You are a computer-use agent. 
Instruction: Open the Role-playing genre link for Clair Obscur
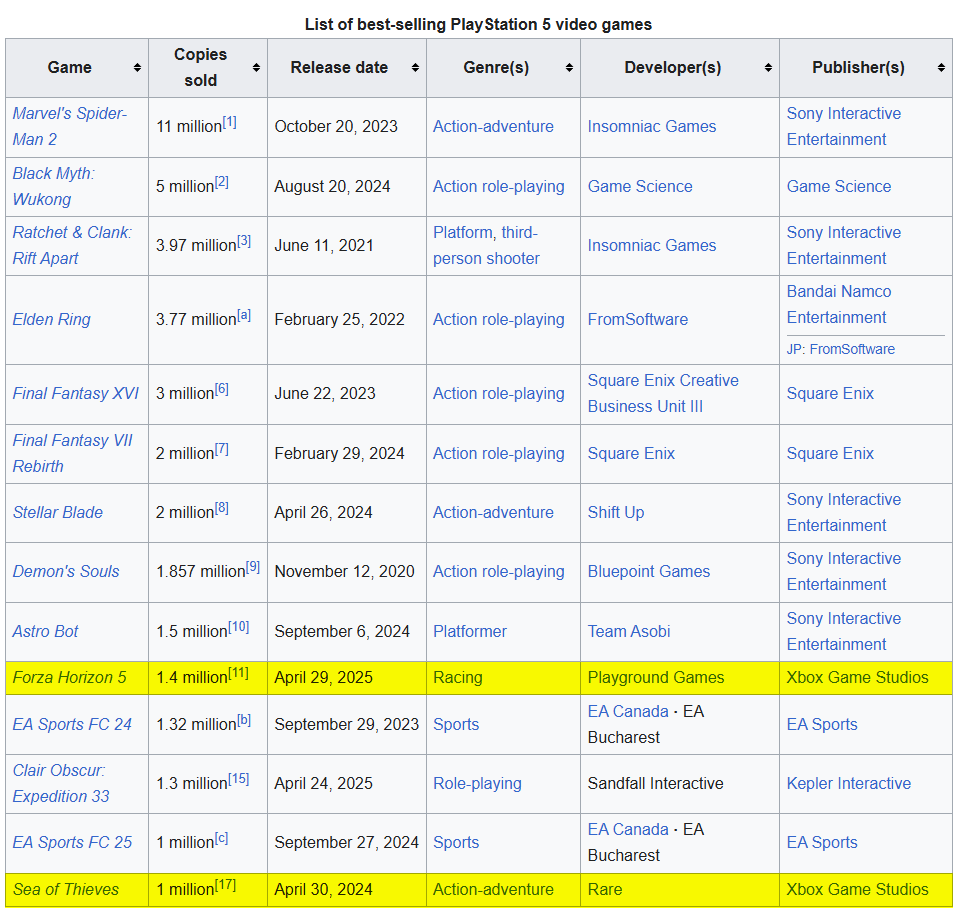[x=478, y=783]
